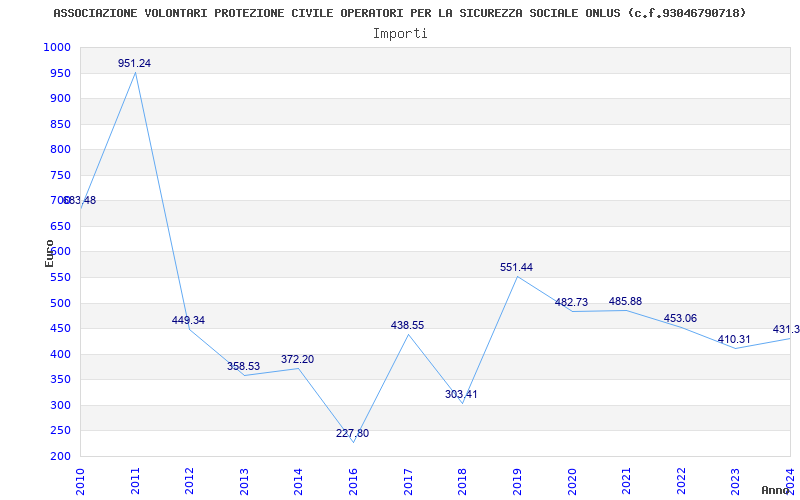Click the Importi subtitle
The width and height of the screenshot is (800, 500).
[400, 34]
